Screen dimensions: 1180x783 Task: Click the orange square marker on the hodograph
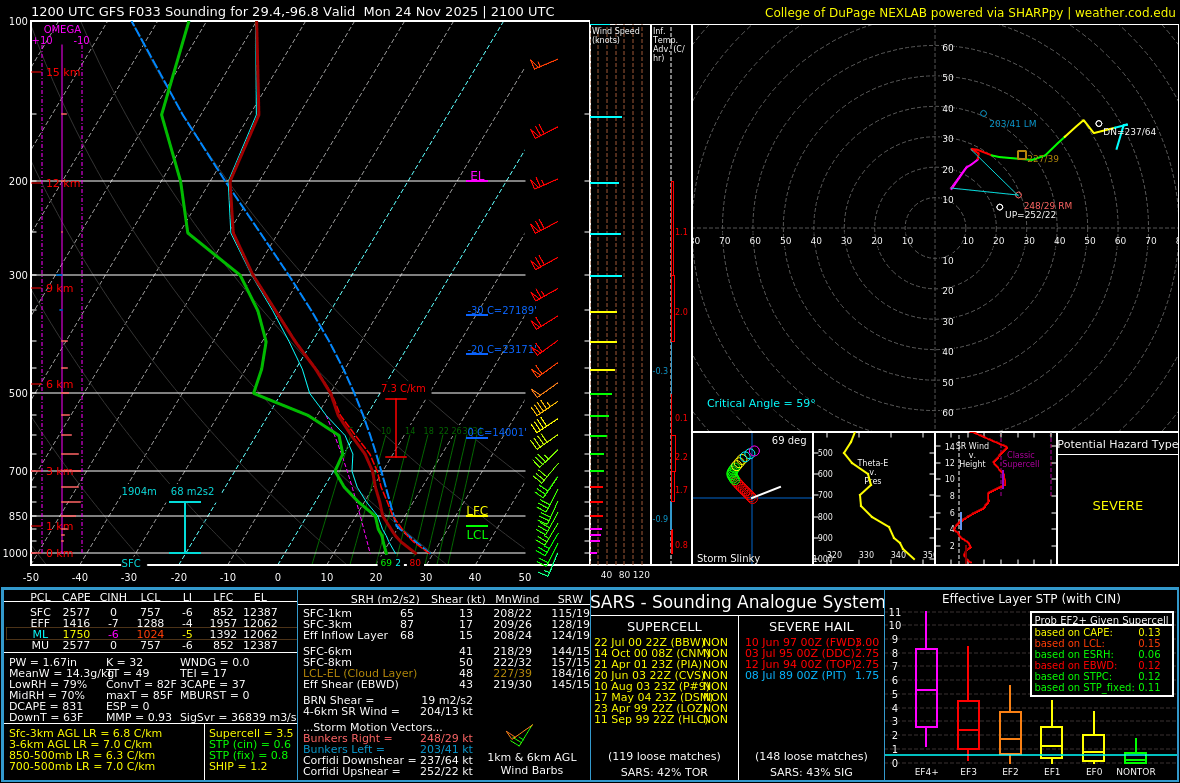(1022, 155)
